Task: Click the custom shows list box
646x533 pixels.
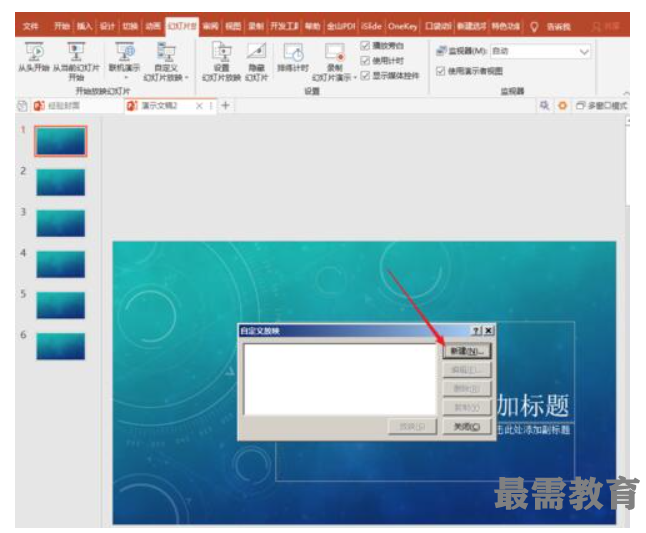Action: (x=340, y=379)
